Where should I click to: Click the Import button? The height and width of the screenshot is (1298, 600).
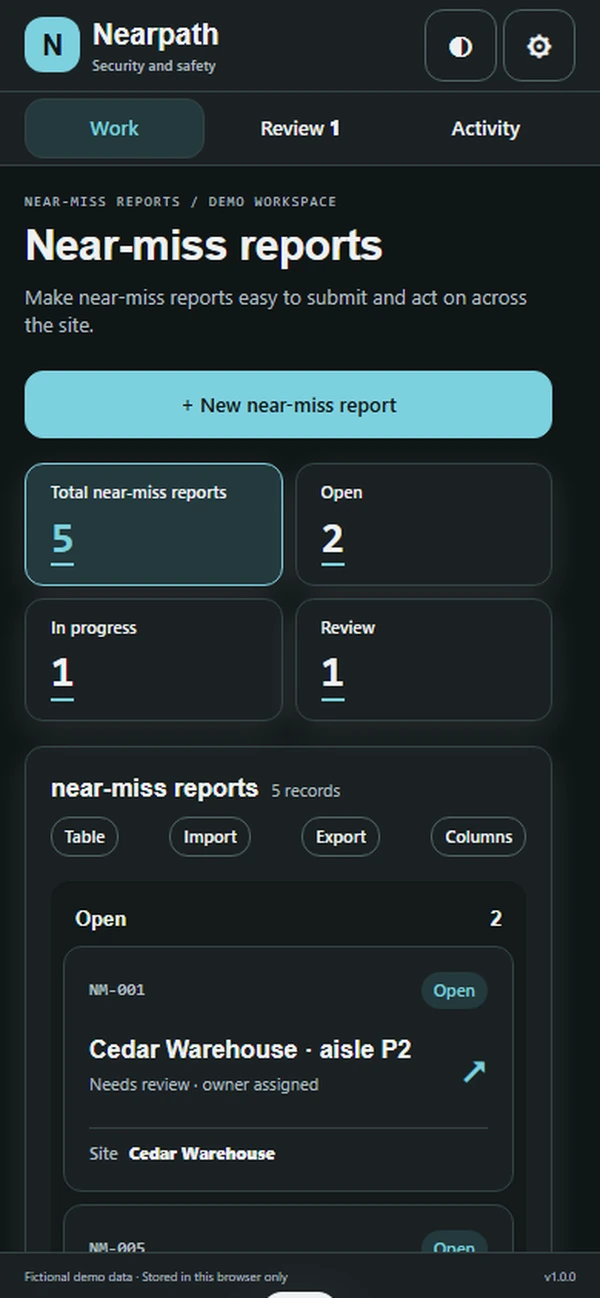210,837
